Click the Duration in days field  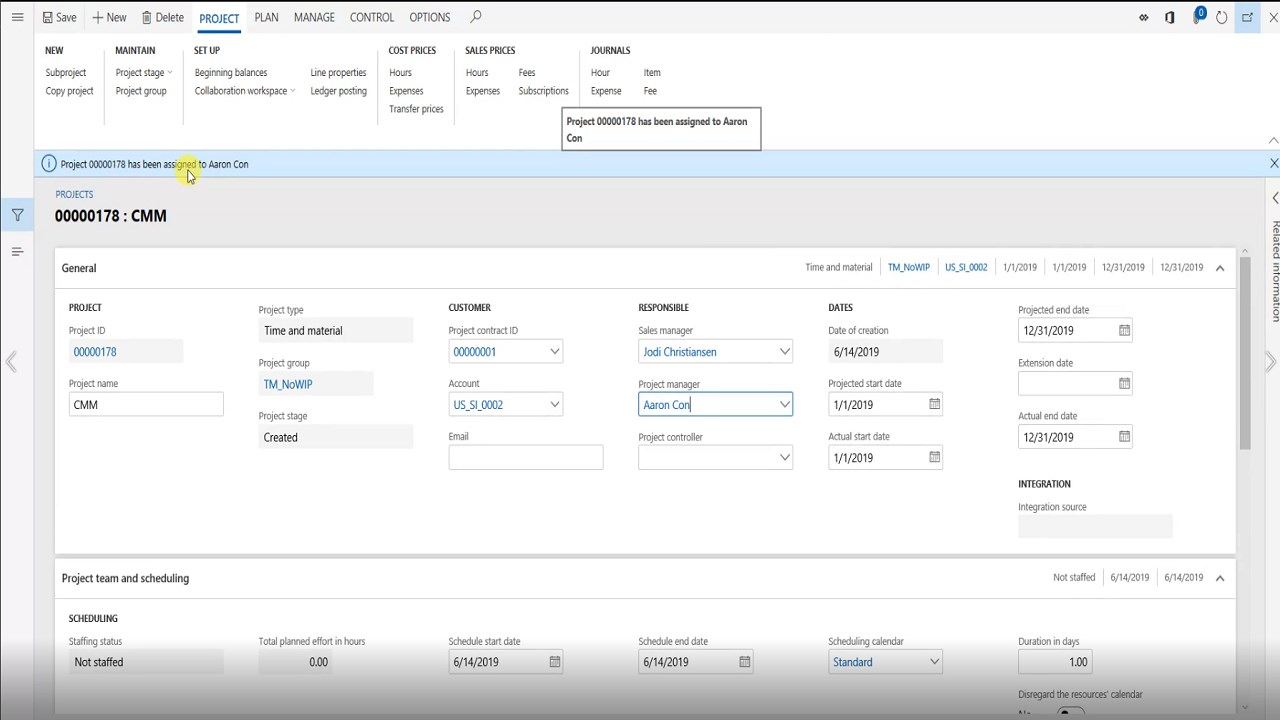click(x=1054, y=662)
